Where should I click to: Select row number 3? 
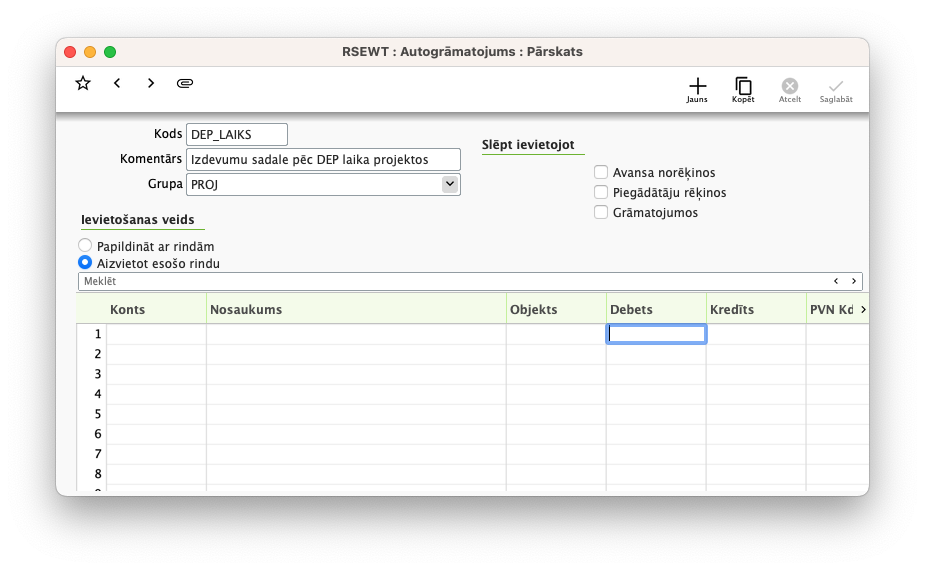(92, 374)
